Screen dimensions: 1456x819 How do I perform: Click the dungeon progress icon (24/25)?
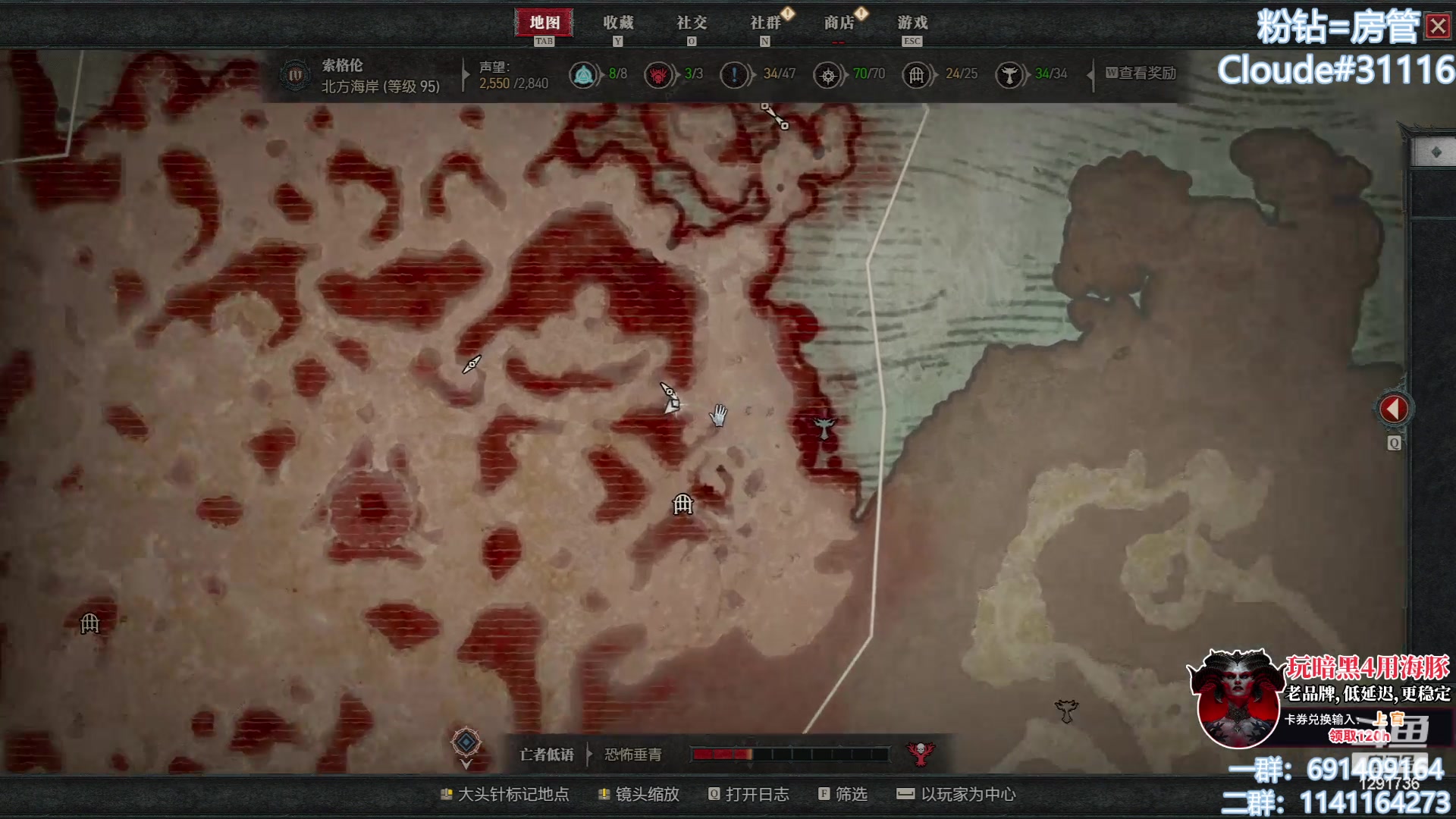pyautogui.click(x=916, y=74)
